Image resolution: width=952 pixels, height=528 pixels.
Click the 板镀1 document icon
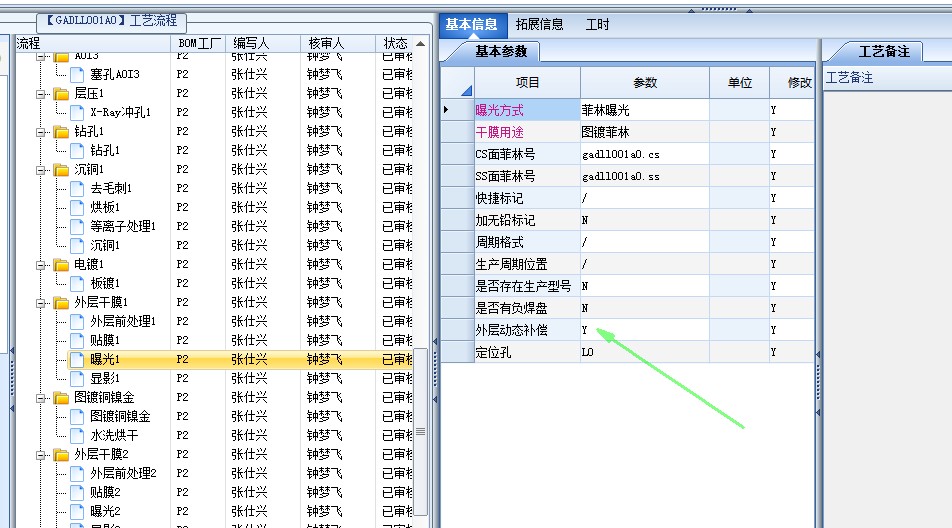[x=77, y=283]
